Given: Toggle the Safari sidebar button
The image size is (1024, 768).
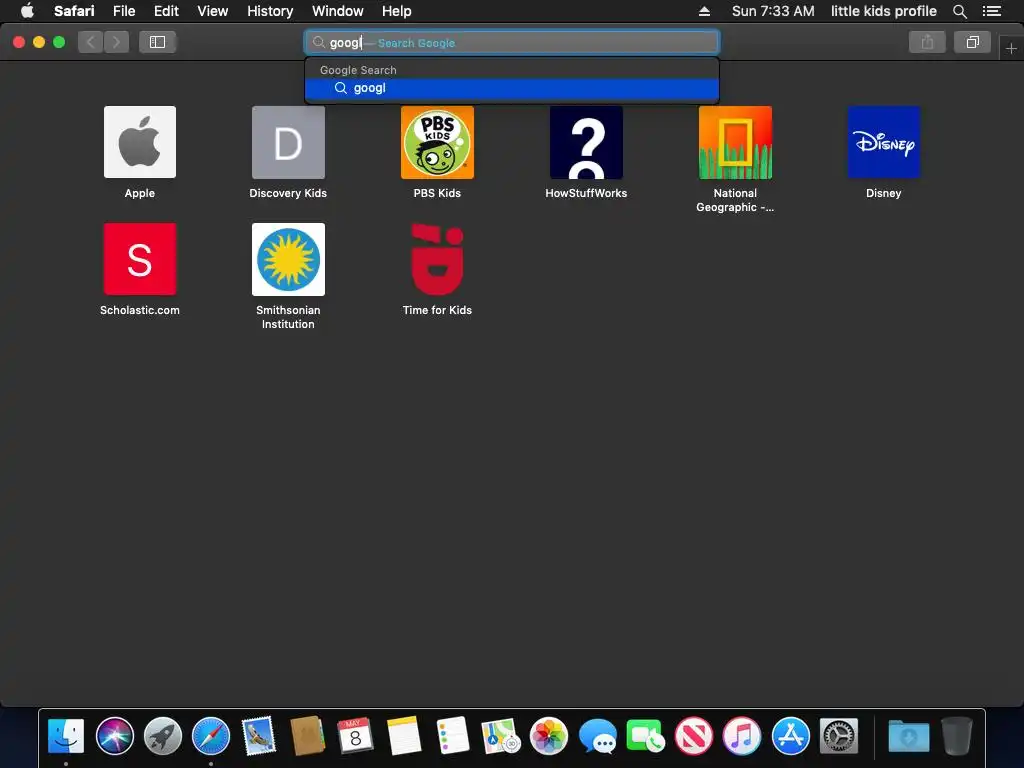Looking at the screenshot, I should point(157,42).
